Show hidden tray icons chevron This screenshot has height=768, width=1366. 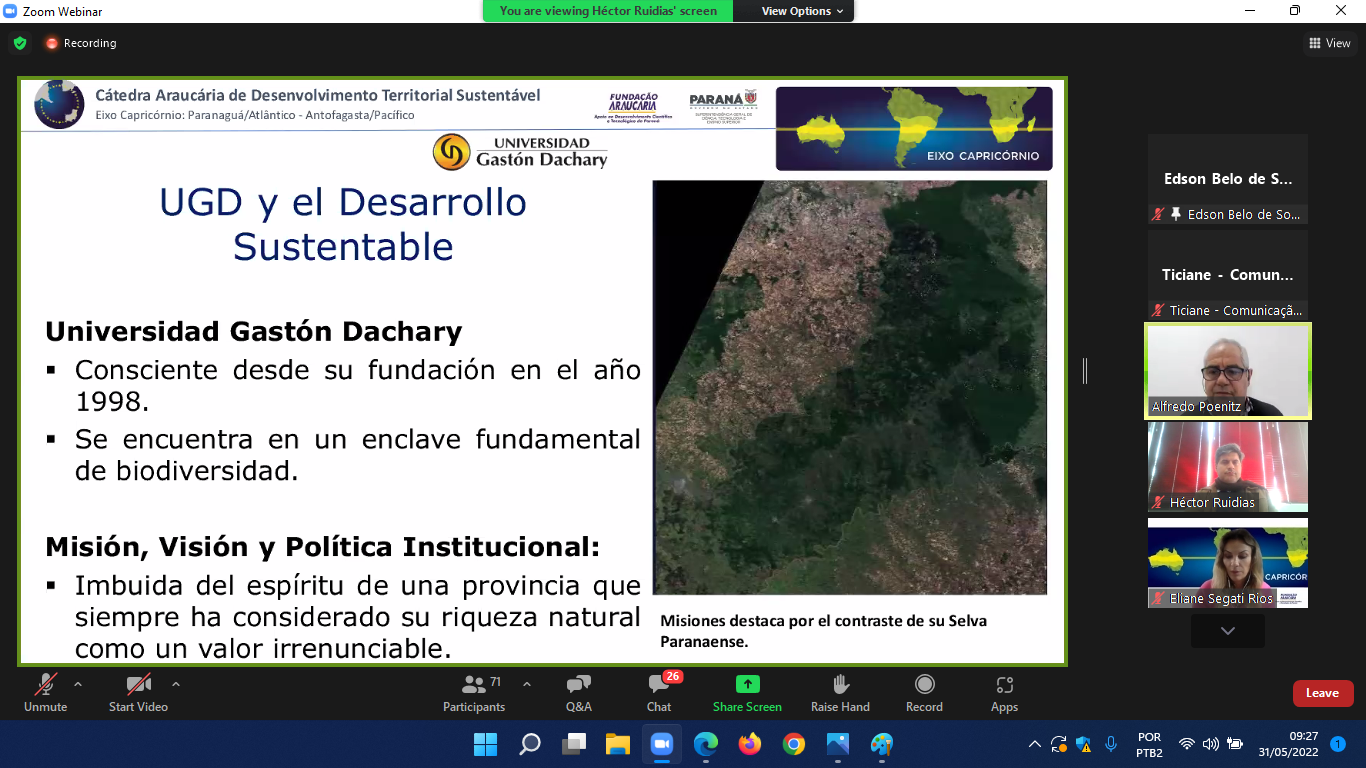pyautogui.click(x=1035, y=744)
